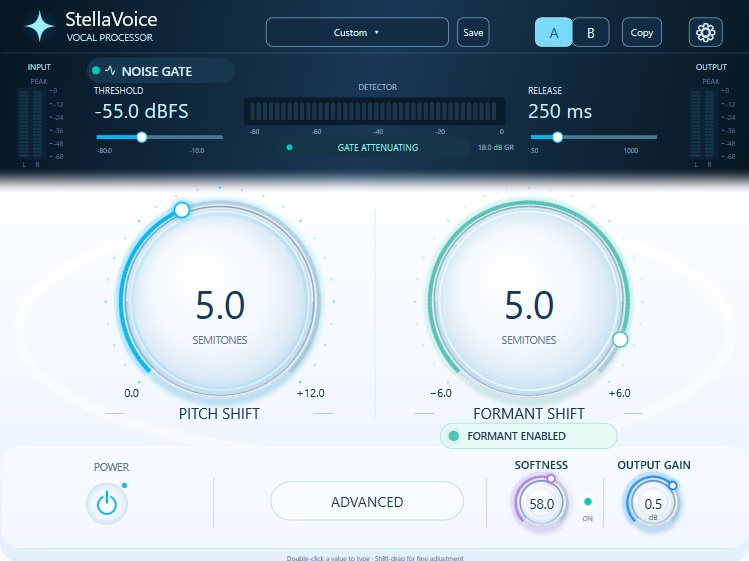
Task: Click the Output Gain knob
Action: tap(653, 505)
